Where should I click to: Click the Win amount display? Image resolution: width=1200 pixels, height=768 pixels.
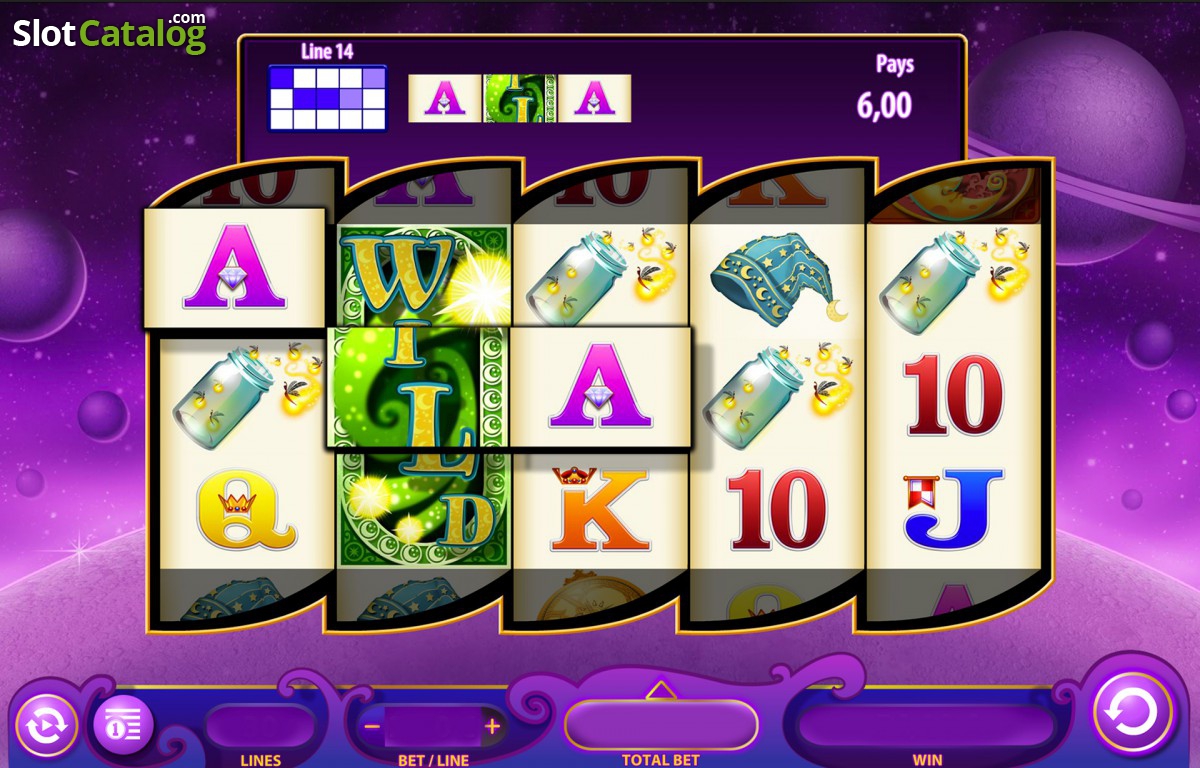[926, 726]
